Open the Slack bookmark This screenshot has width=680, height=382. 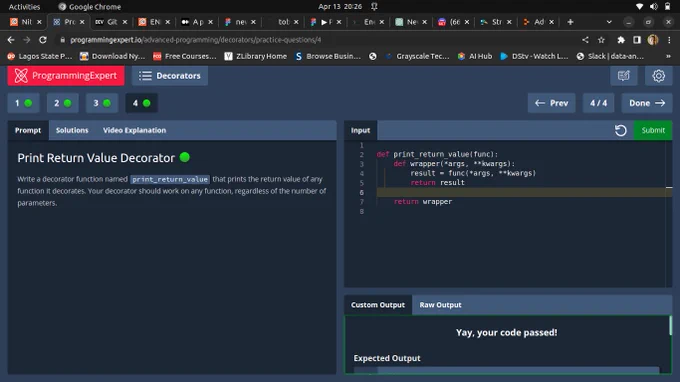click(x=610, y=56)
